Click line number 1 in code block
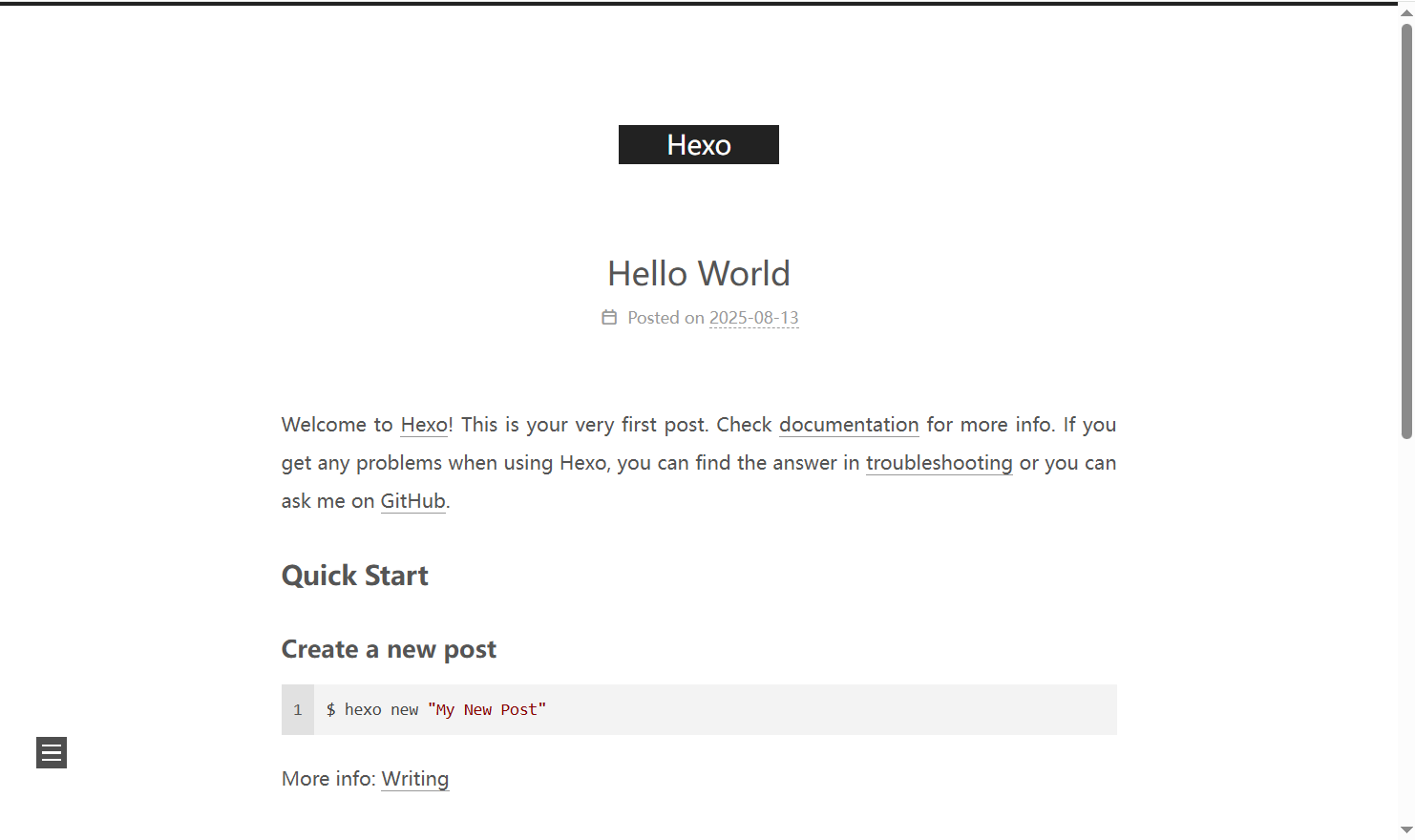 [x=298, y=710]
